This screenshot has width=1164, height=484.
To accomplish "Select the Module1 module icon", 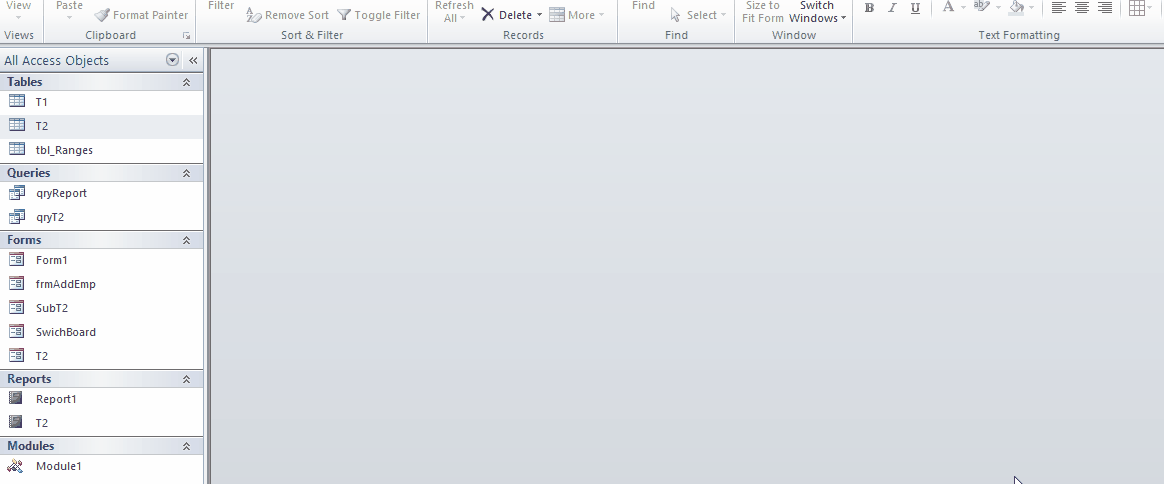I will coord(15,465).
